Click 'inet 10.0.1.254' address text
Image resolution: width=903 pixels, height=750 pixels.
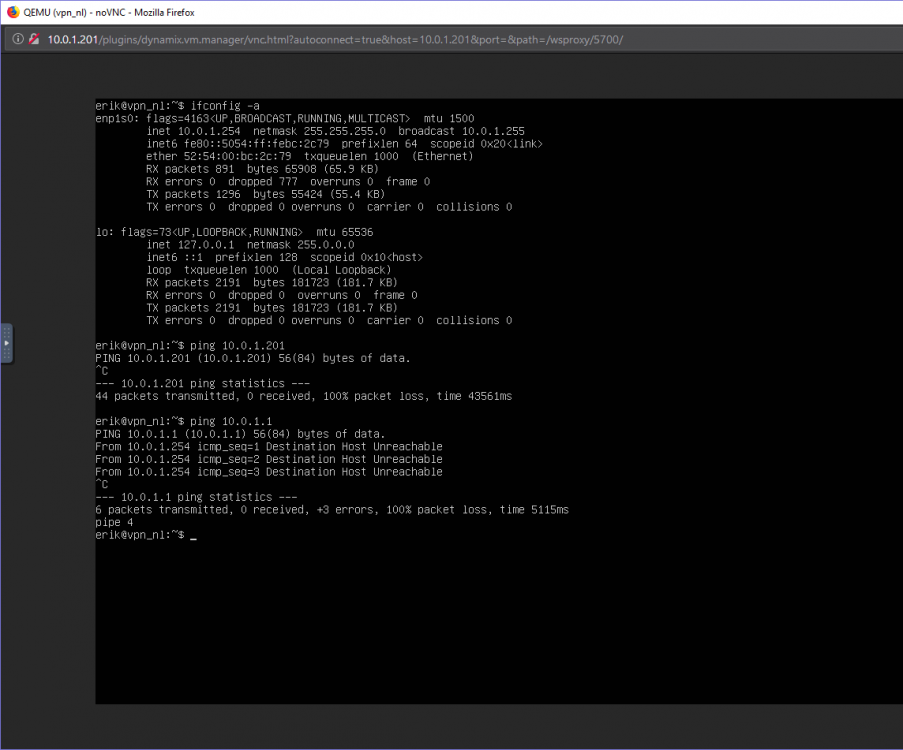click(194, 131)
